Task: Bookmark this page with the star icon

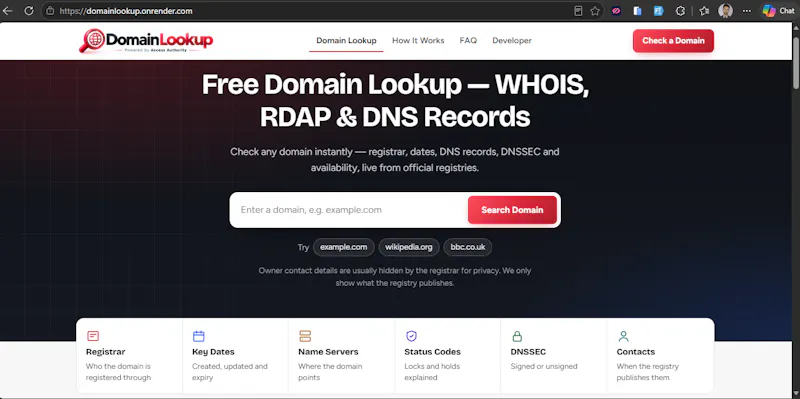Action: pyautogui.click(x=595, y=11)
